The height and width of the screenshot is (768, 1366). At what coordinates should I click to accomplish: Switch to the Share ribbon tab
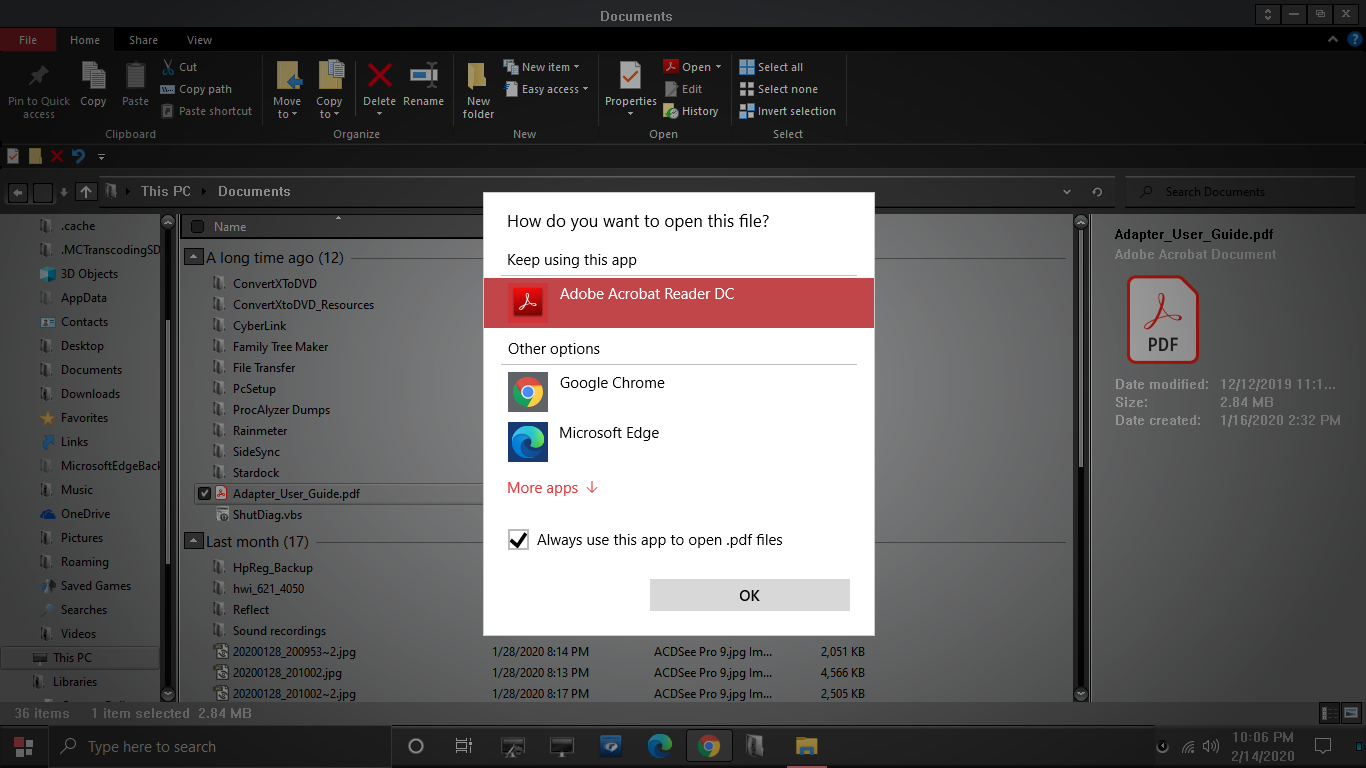coord(143,40)
